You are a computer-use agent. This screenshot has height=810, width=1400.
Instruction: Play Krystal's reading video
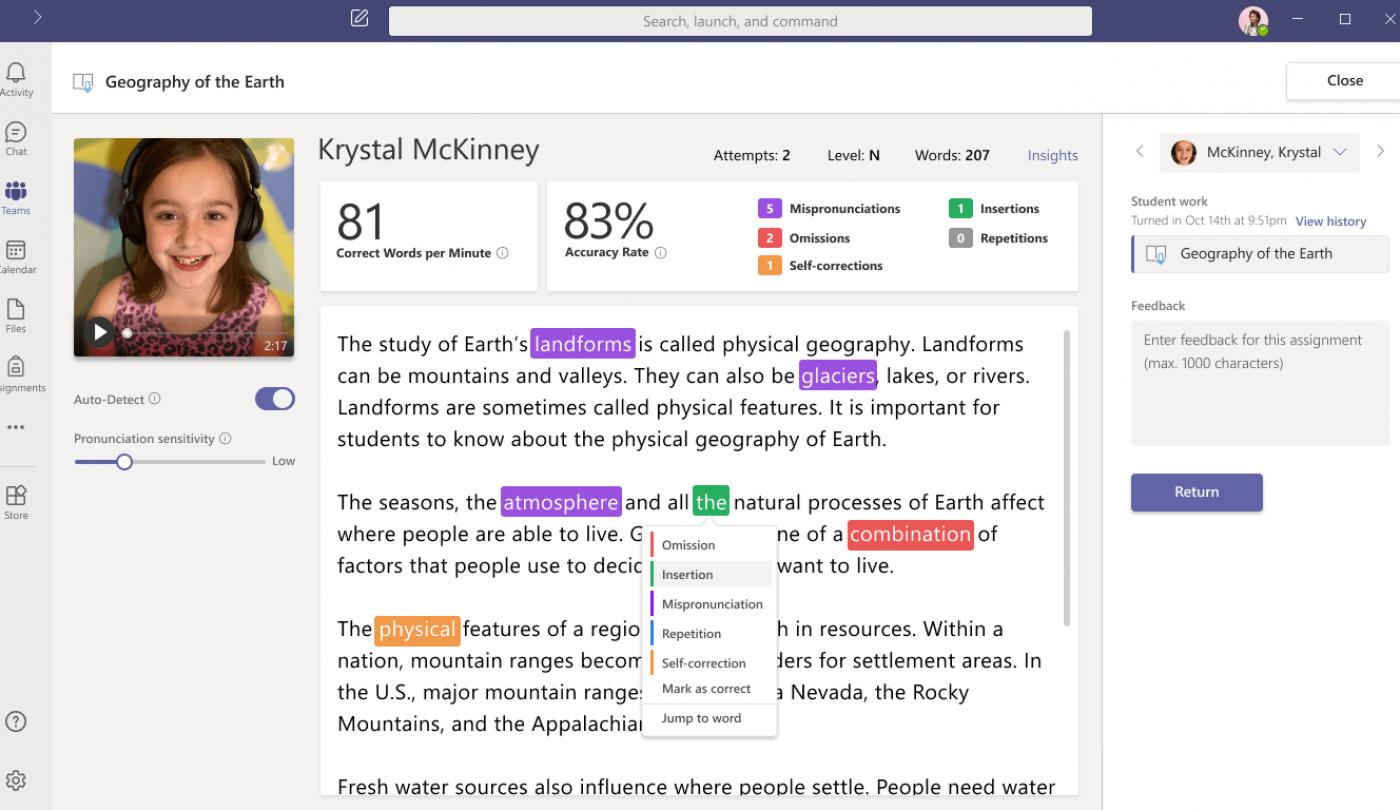[x=99, y=332]
